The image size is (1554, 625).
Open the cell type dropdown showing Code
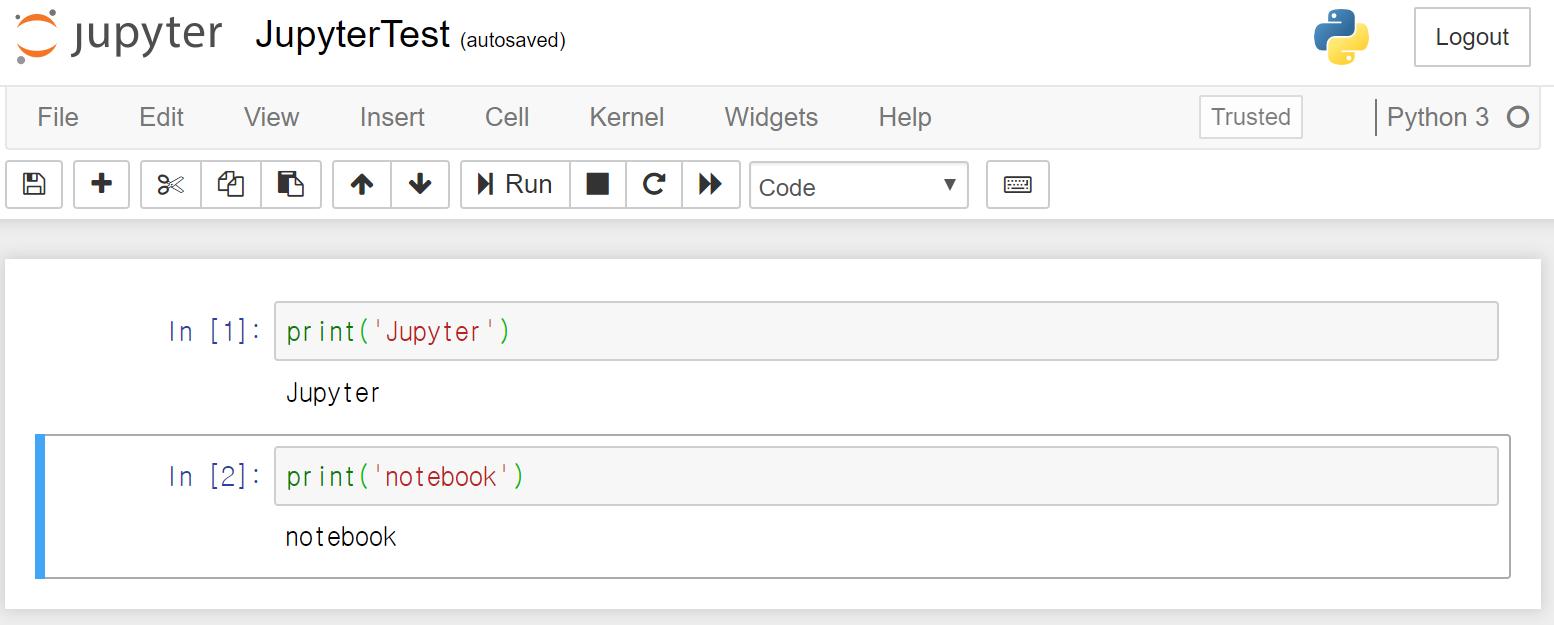pyautogui.click(x=859, y=185)
